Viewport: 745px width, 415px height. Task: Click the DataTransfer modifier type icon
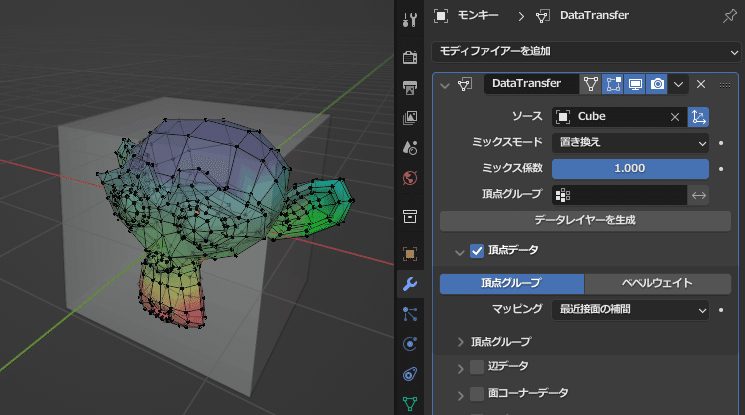click(465, 85)
